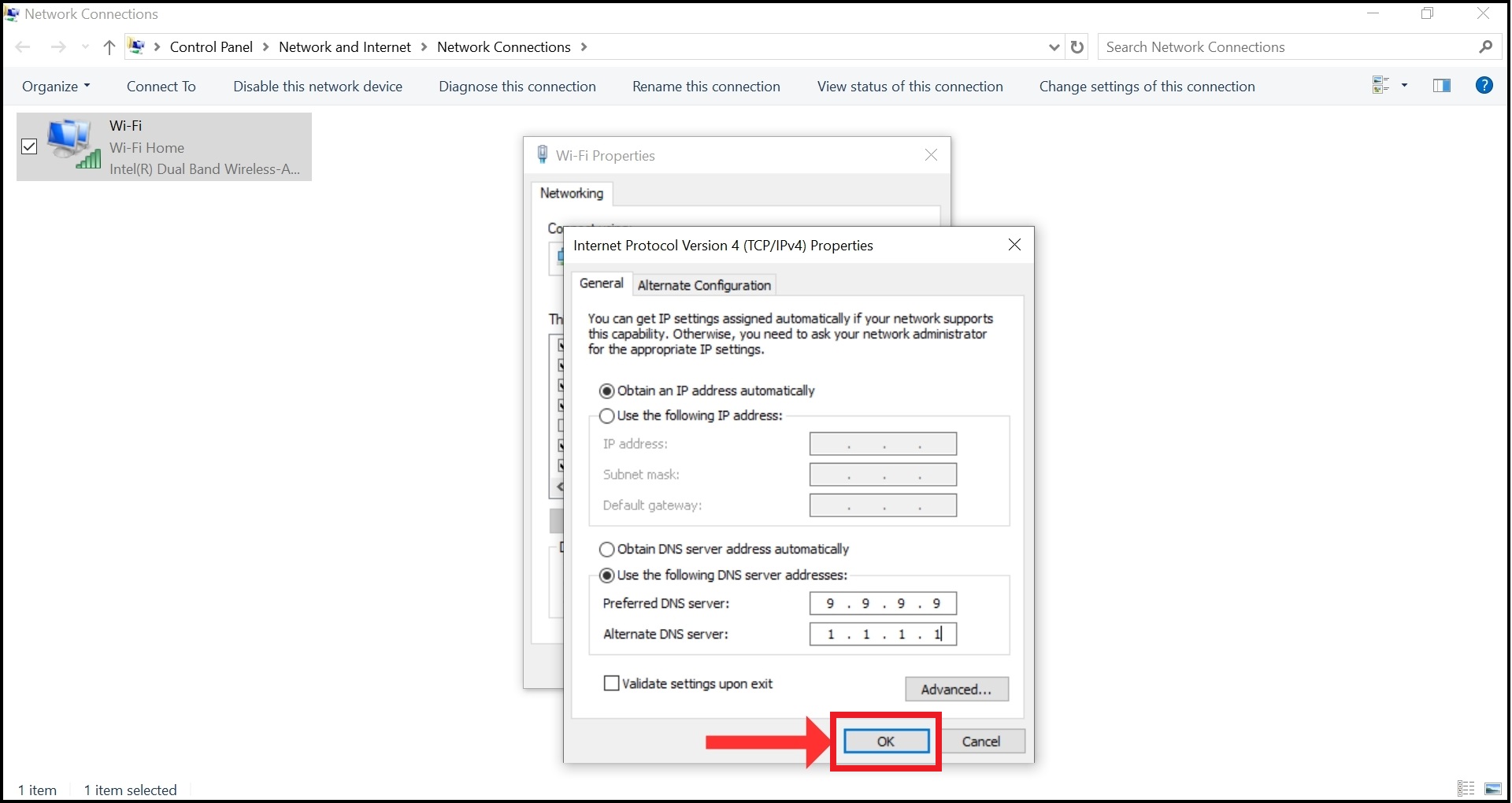Click the Network Connections title bar icon

[x=12, y=14]
